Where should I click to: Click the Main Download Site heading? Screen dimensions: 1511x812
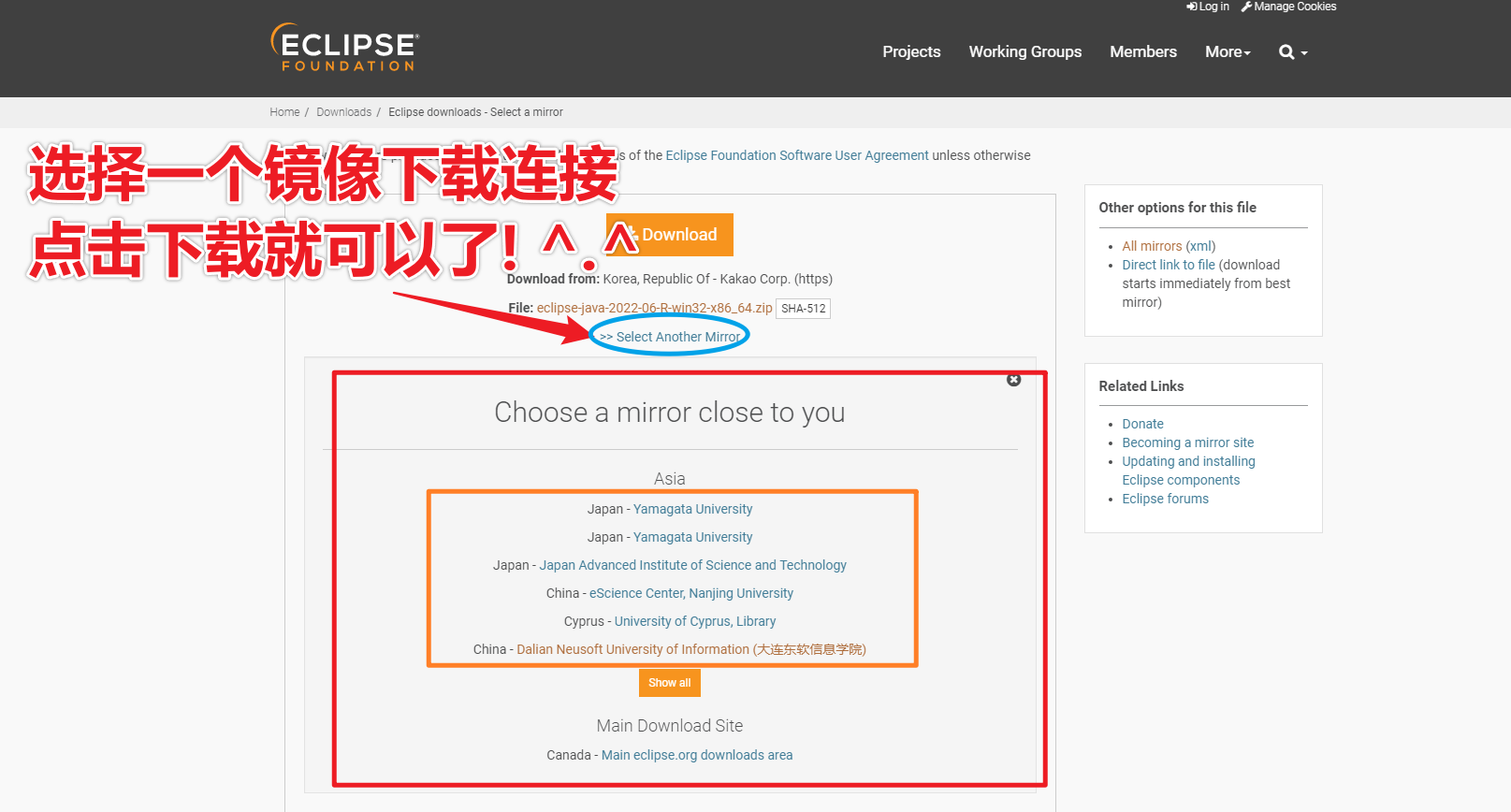[x=670, y=726]
